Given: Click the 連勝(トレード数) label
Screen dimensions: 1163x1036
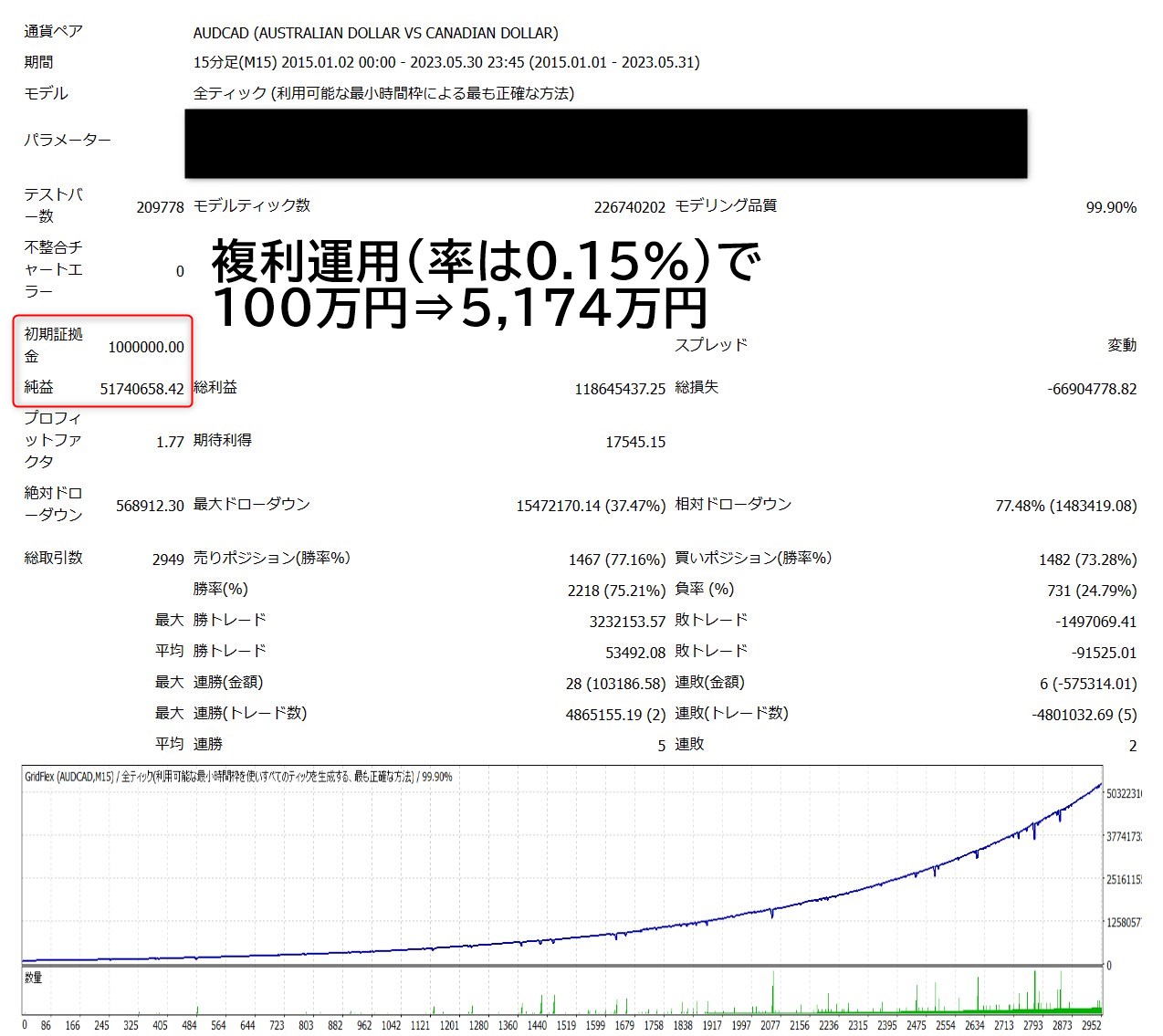Looking at the screenshot, I should pos(250,713).
